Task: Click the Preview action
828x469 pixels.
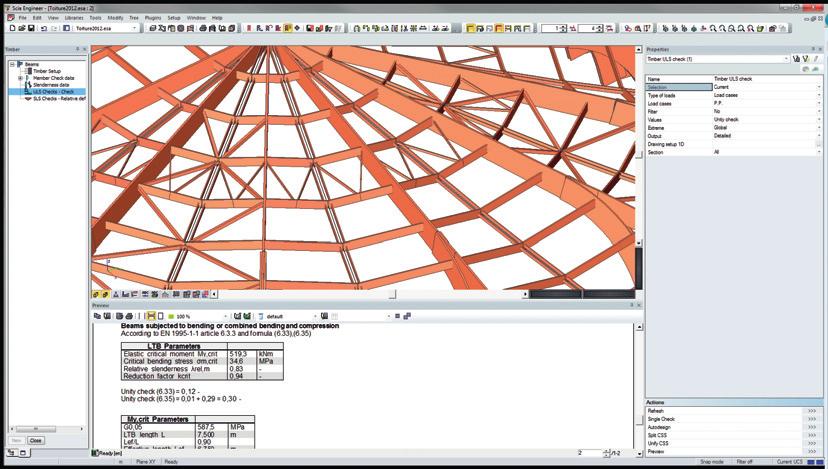Action: click(734, 452)
